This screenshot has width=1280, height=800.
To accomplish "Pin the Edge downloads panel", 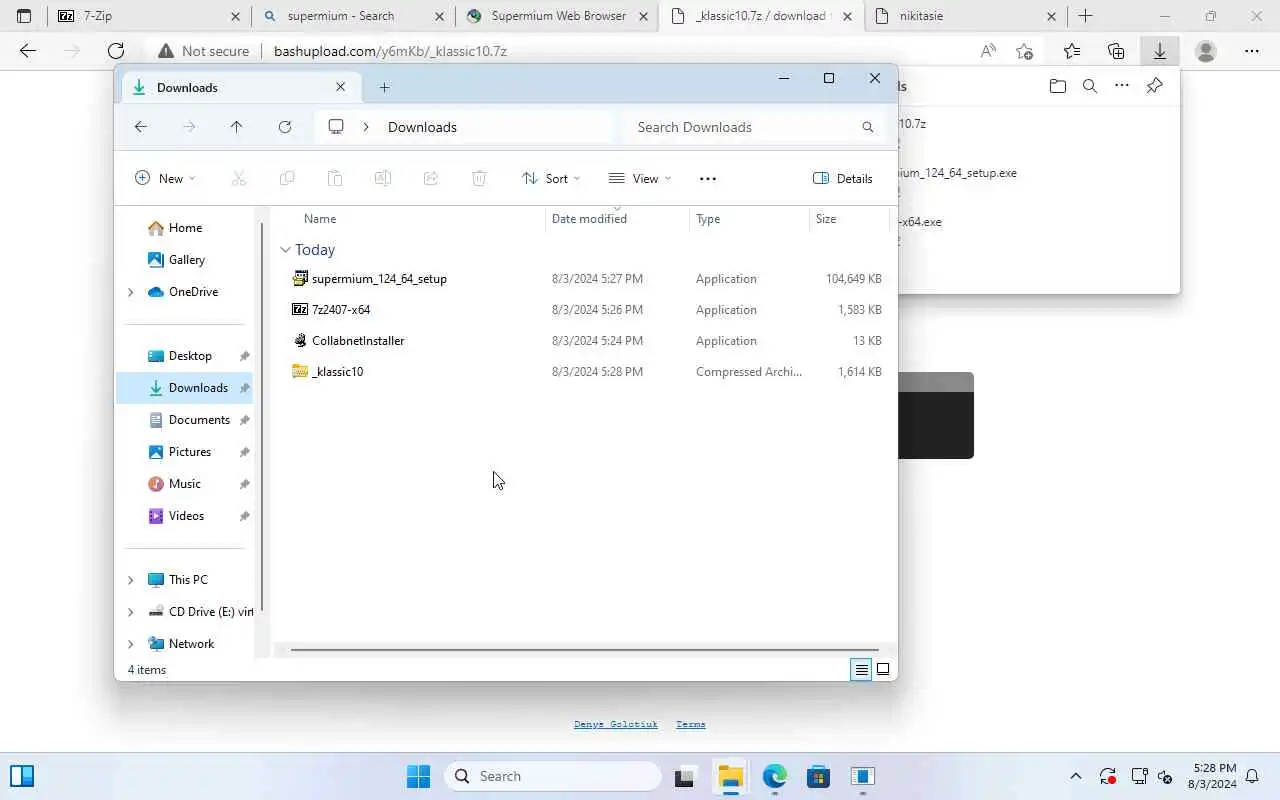I will click(1154, 86).
